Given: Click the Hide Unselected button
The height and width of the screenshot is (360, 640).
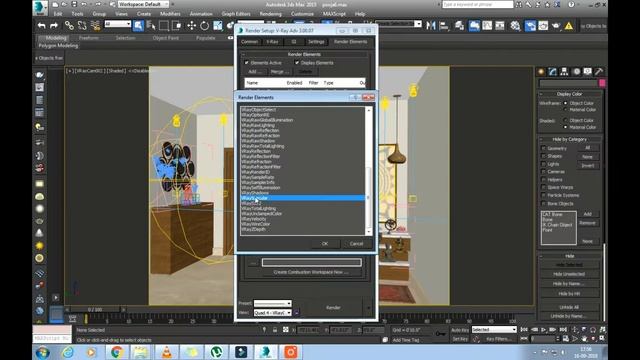Looking at the screenshot, I should click(x=569, y=274).
